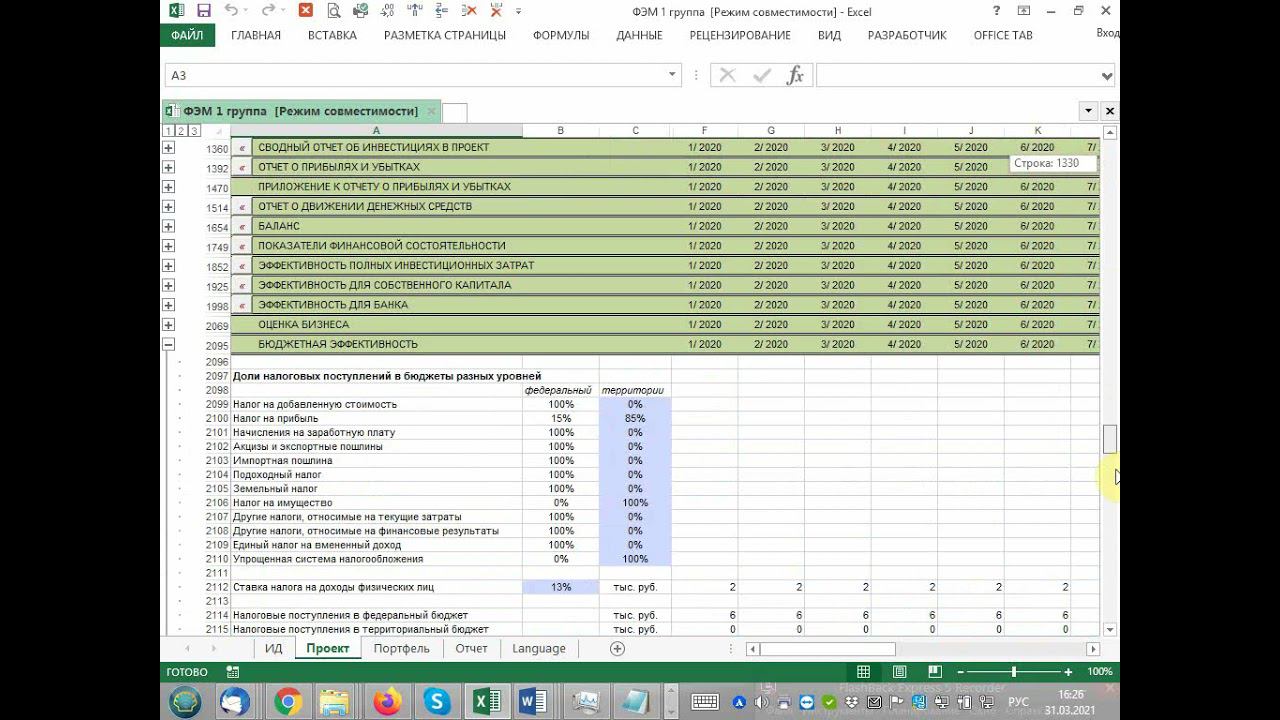Switch to the Language sheet tab
This screenshot has width=1280, height=720.
coord(539,648)
